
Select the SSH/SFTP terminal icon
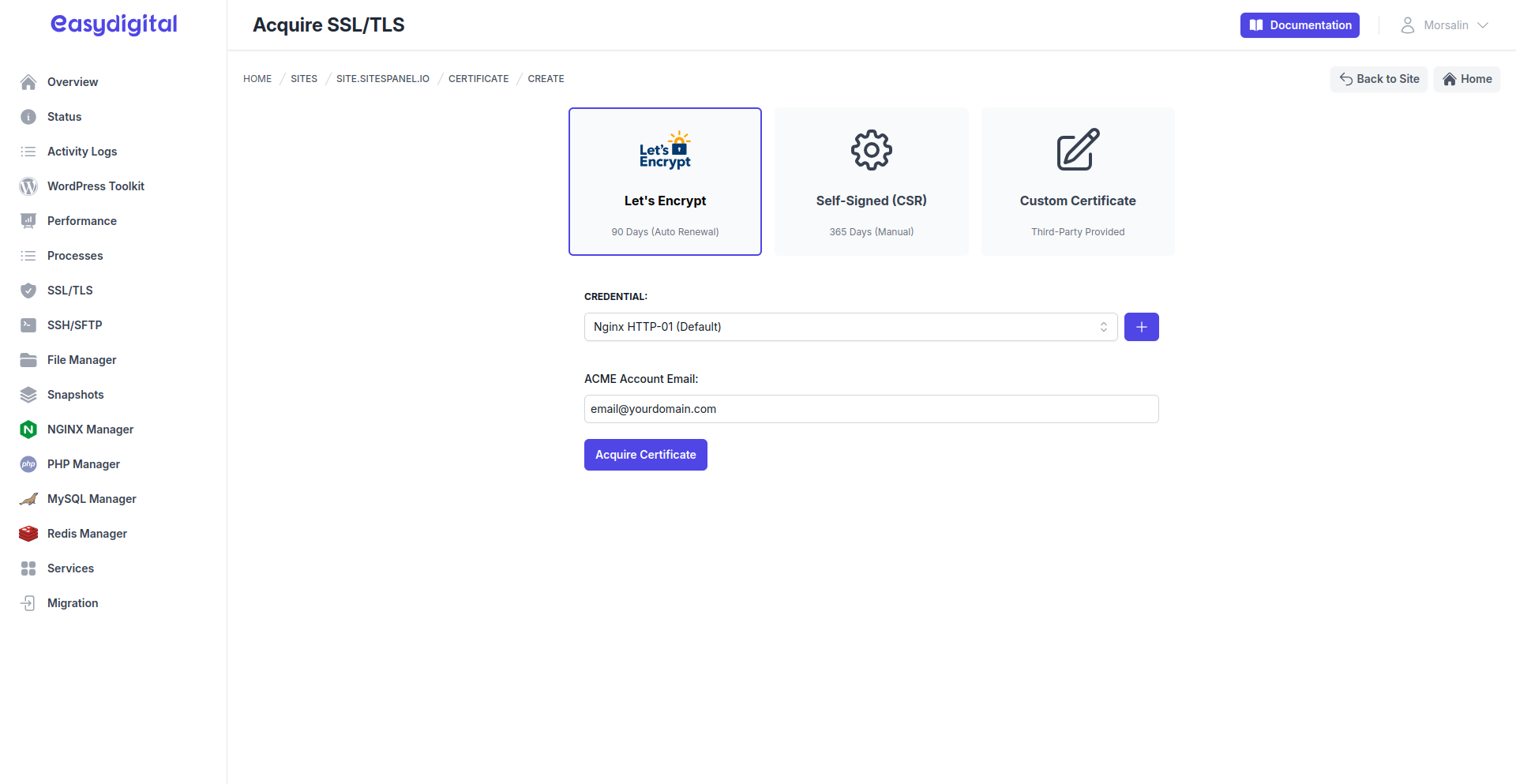pyautogui.click(x=28, y=324)
